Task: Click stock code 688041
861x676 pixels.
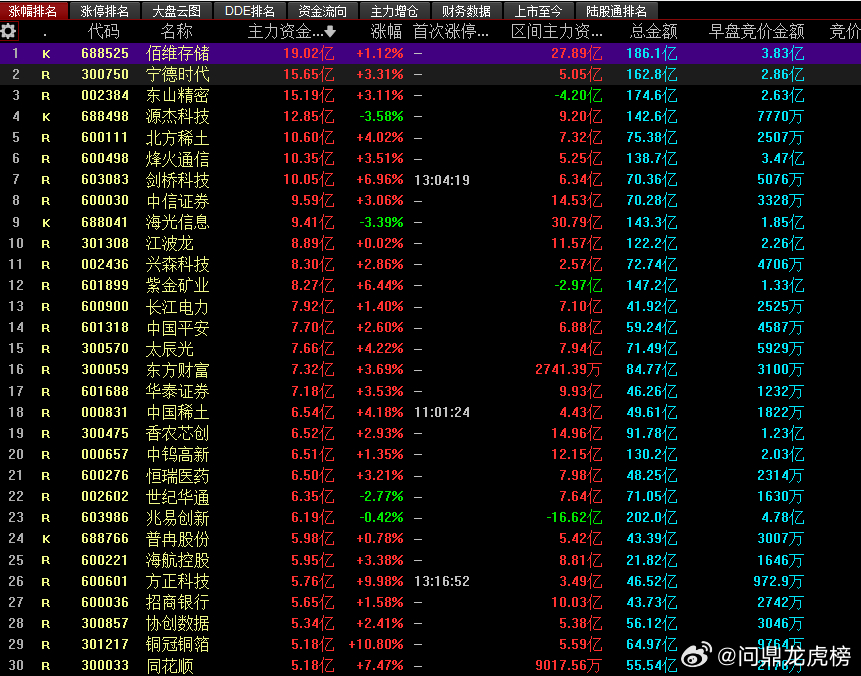Action: click(105, 222)
